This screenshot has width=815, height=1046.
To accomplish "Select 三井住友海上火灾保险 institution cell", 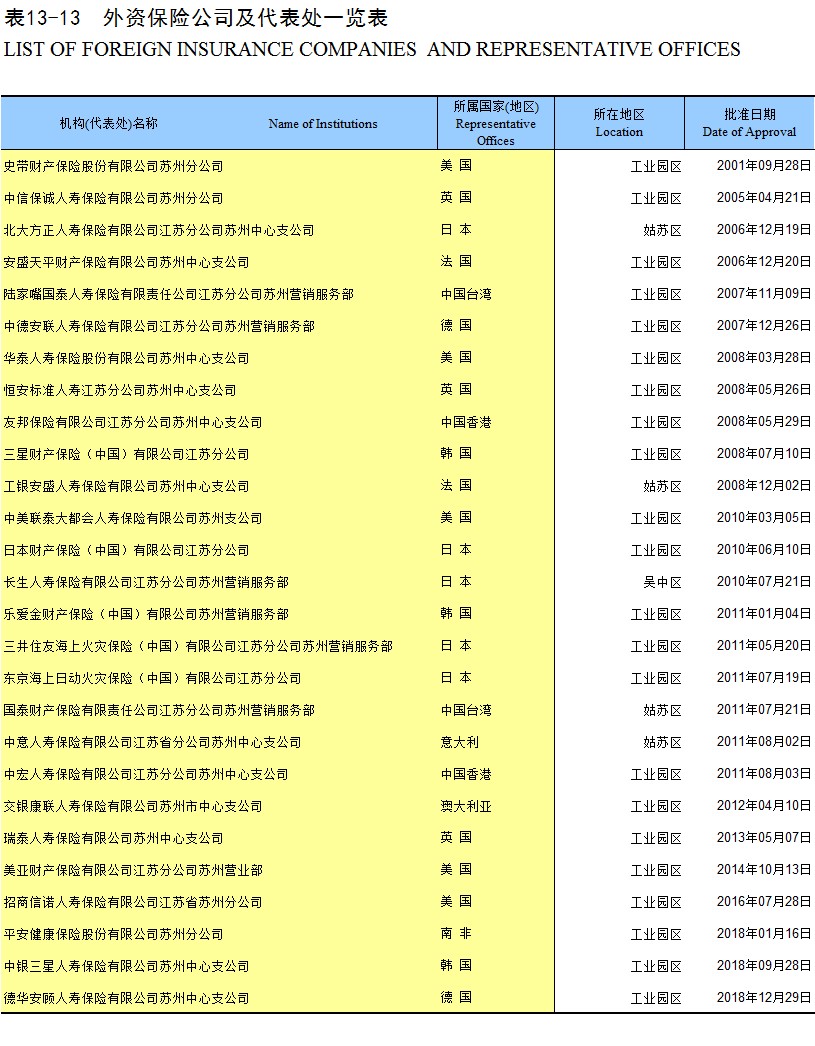I will pyautogui.click(x=198, y=646).
